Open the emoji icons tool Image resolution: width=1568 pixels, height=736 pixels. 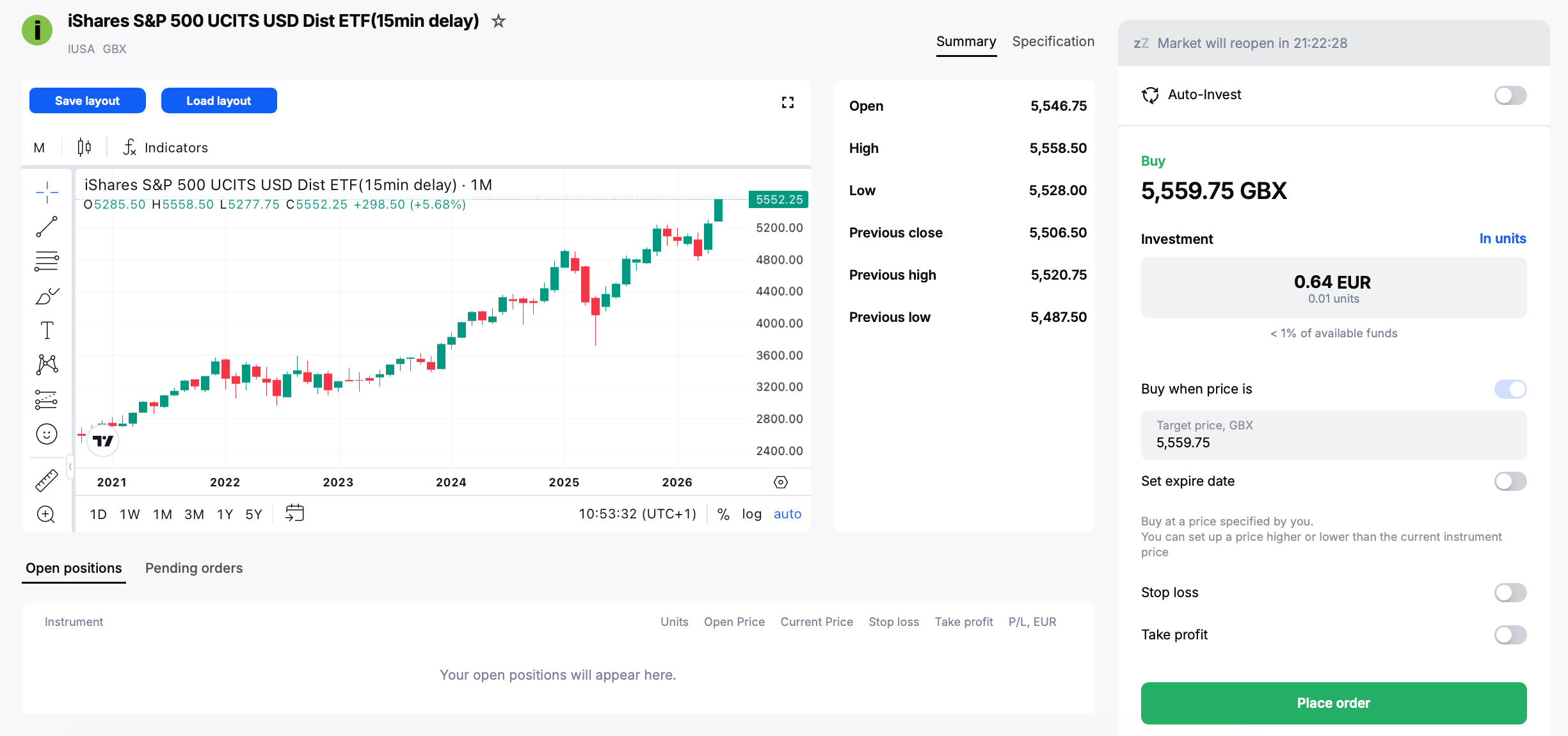(47, 434)
